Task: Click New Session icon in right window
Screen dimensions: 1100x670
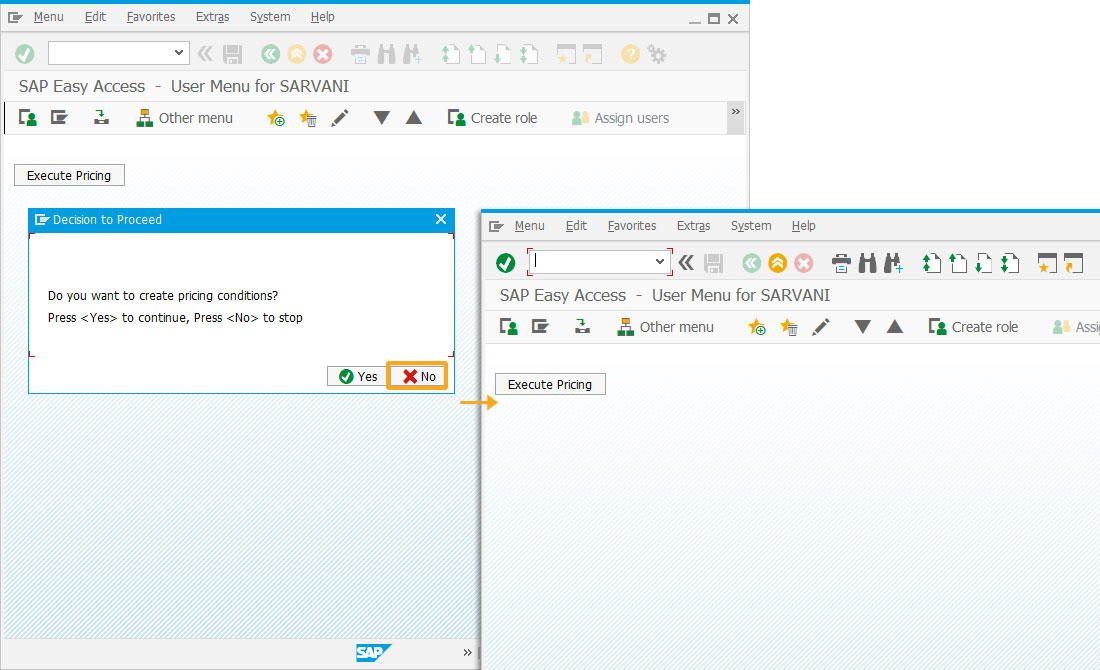Action: coord(1047,263)
